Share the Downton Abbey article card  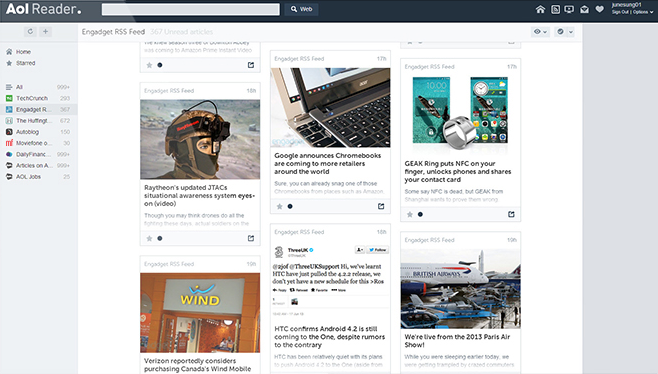pyautogui.click(x=251, y=65)
